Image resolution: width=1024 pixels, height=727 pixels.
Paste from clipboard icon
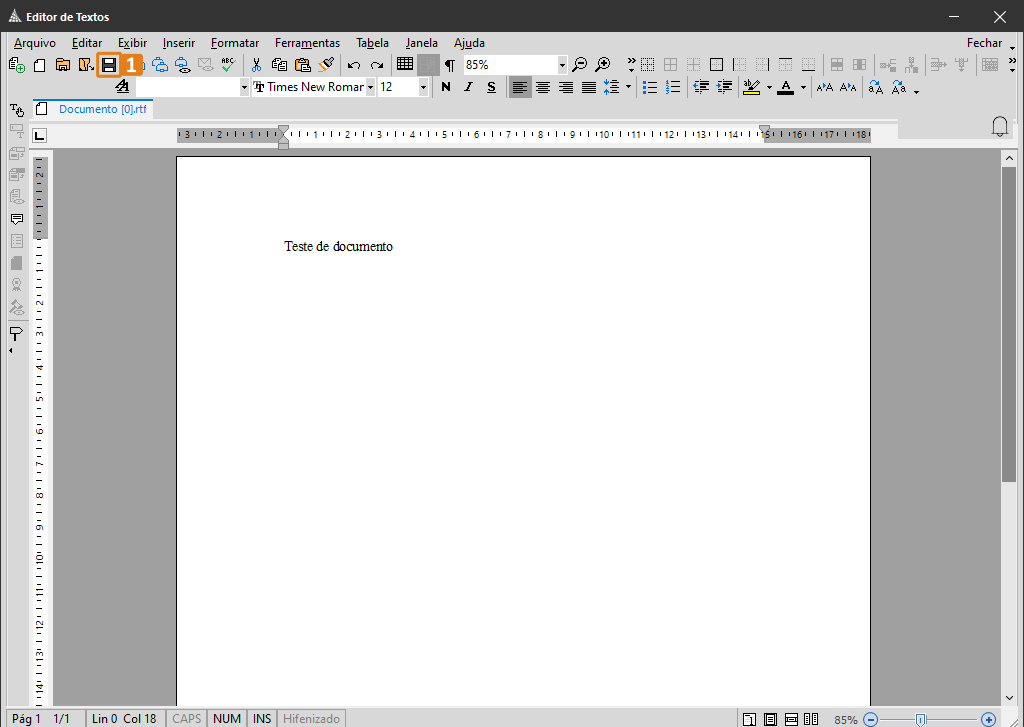[x=302, y=65]
